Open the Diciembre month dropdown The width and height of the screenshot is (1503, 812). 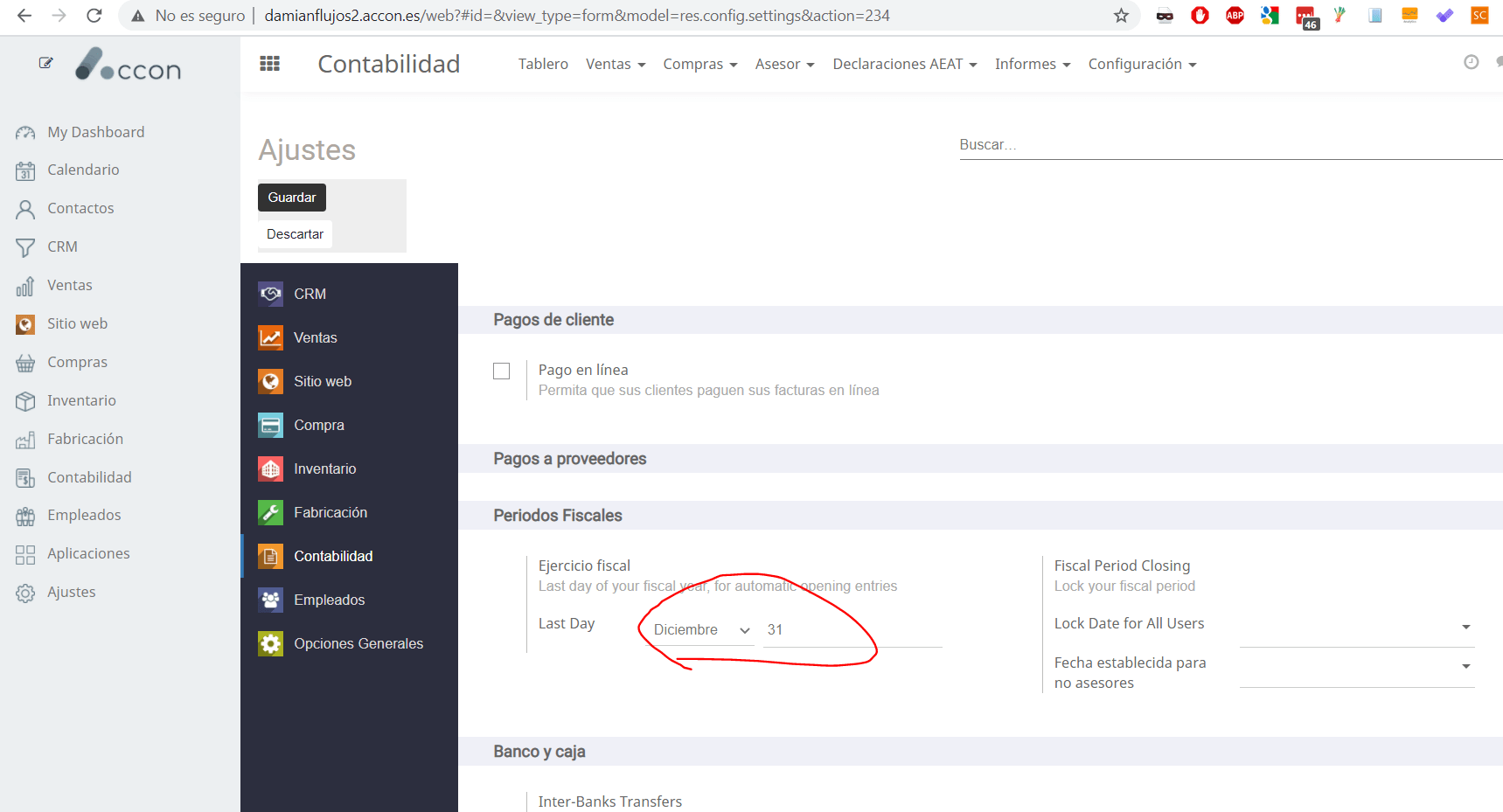click(x=702, y=630)
